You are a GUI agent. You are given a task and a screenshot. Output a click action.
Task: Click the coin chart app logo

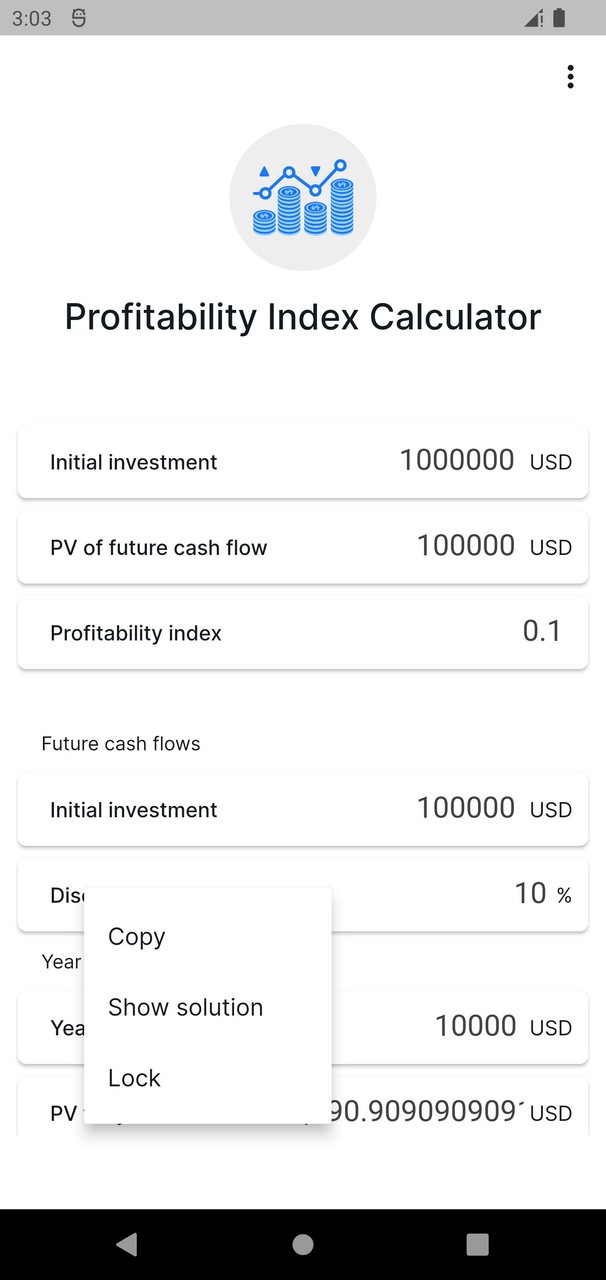click(302, 196)
